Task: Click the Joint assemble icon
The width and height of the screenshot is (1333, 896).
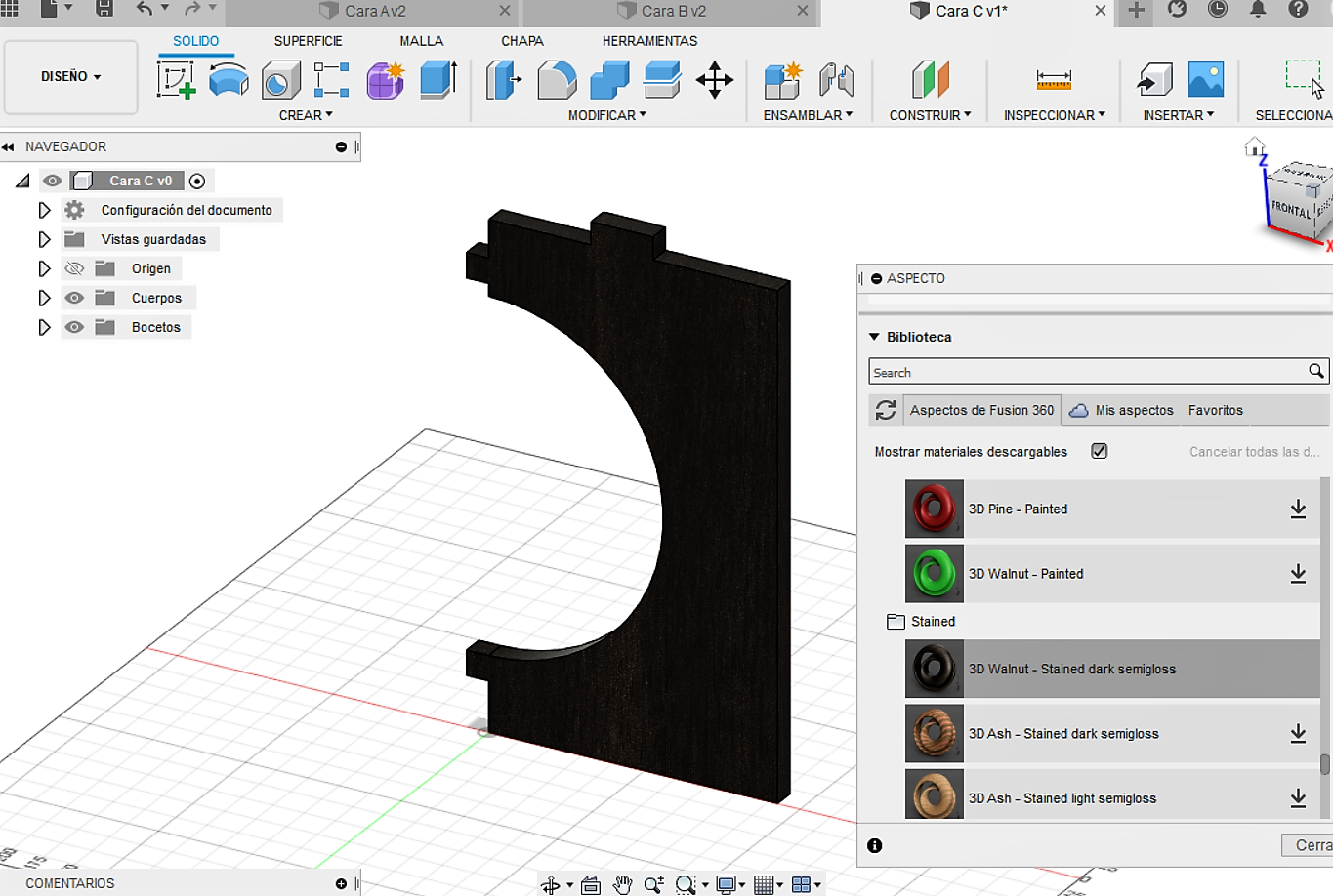Action: 836,80
